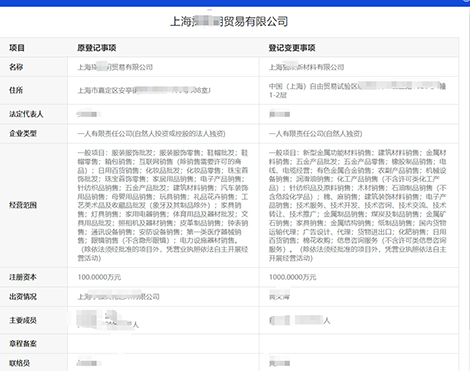Click the 联络员 row label
The height and width of the screenshot is (371, 470).
coord(19,363)
